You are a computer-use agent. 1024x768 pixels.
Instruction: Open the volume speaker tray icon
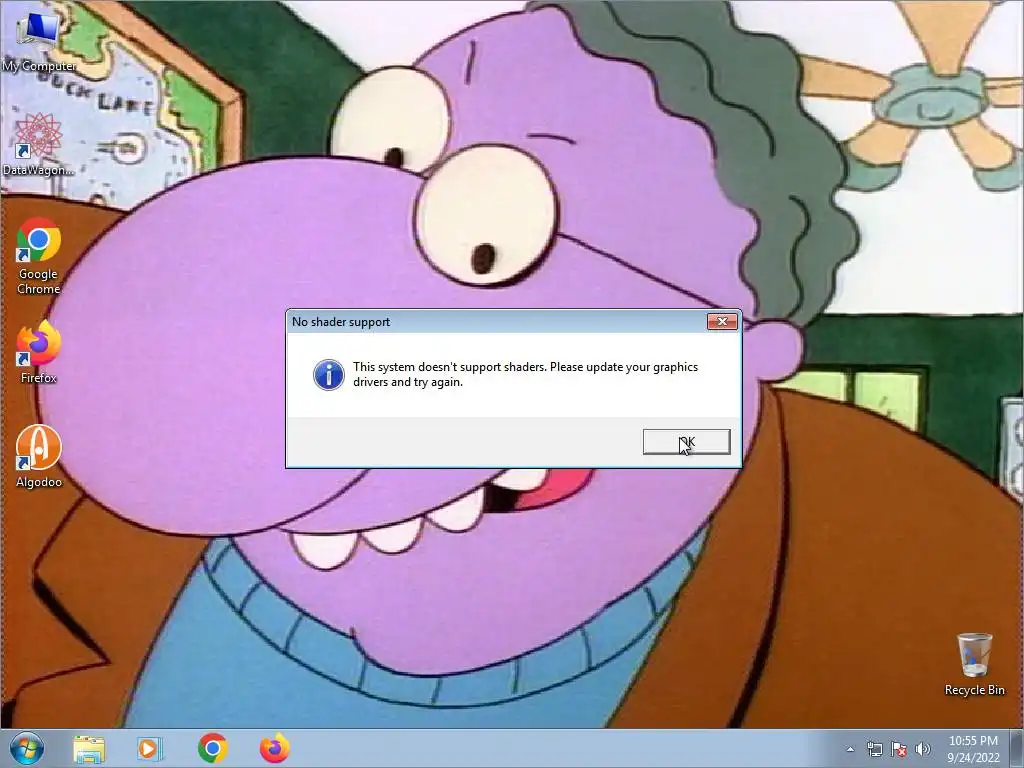(923, 749)
